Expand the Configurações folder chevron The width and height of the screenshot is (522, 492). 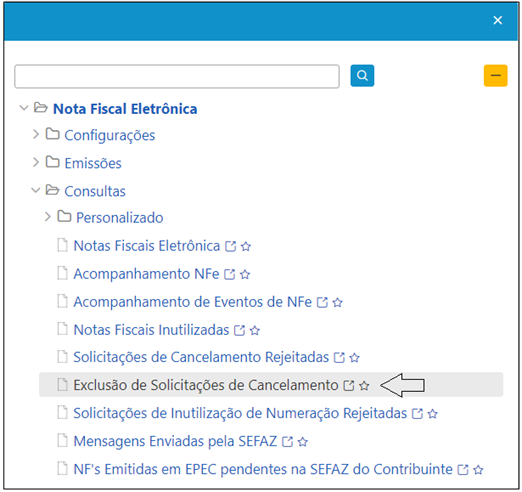(36, 134)
